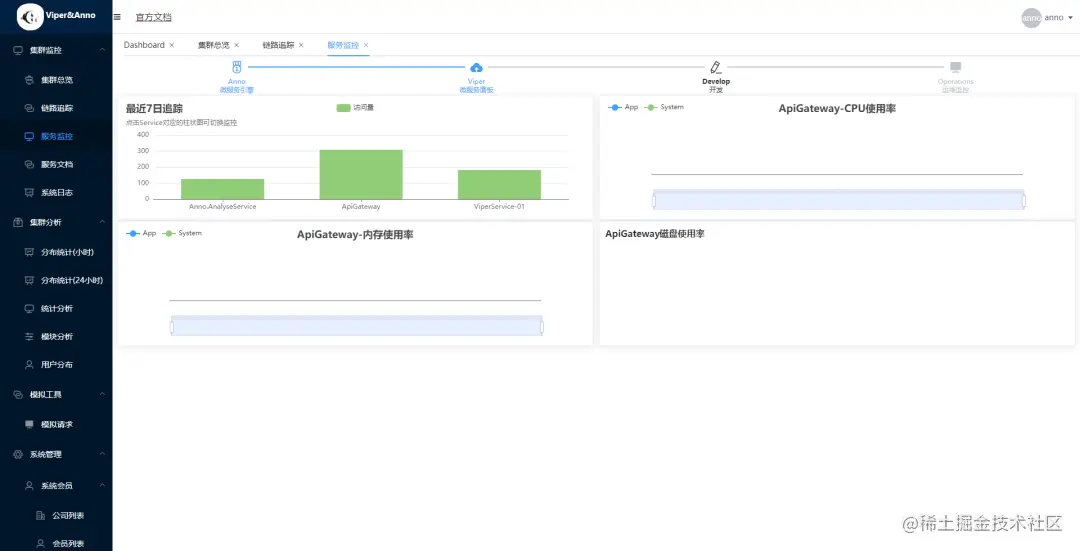The image size is (1080, 551).
Task: Click the Anno.AnalyseService axis label
Action: [222, 206]
